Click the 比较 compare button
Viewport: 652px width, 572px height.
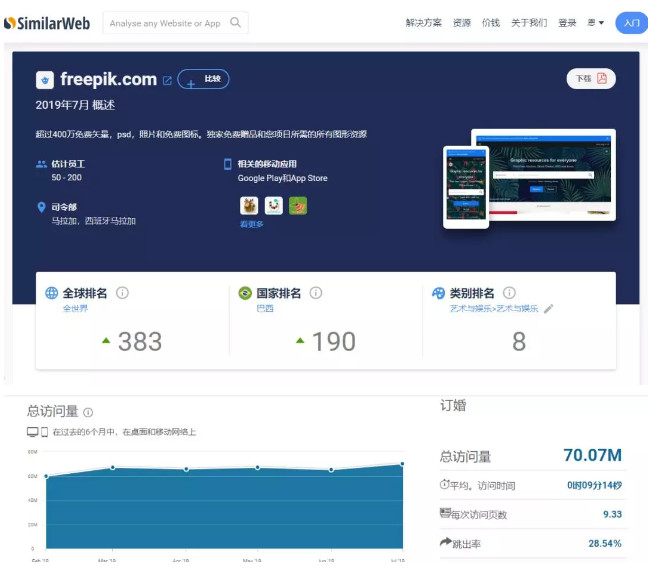[204, 80]
